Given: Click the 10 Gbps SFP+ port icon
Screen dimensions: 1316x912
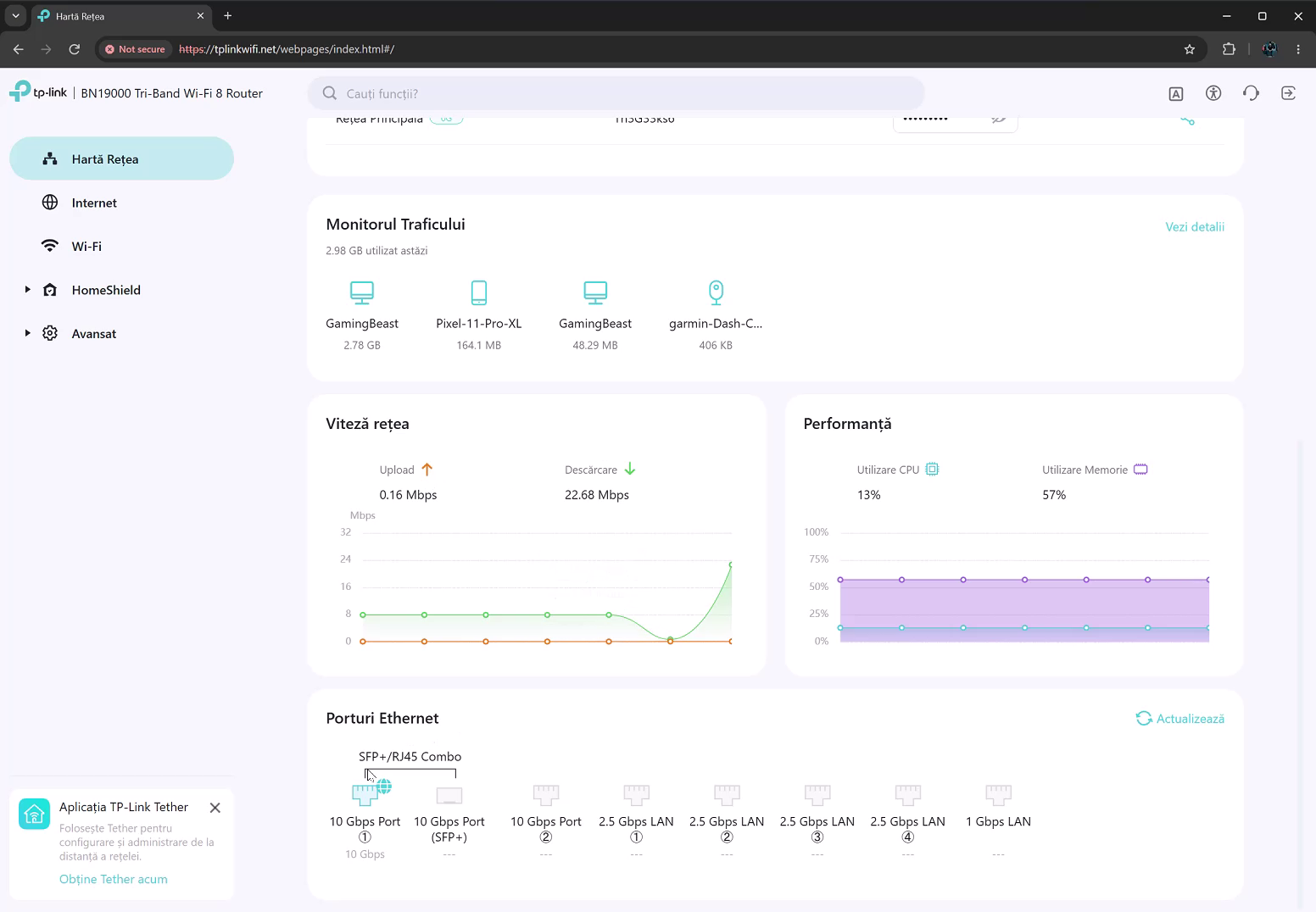Looking at the screenshot, I should tap(449, 796).
